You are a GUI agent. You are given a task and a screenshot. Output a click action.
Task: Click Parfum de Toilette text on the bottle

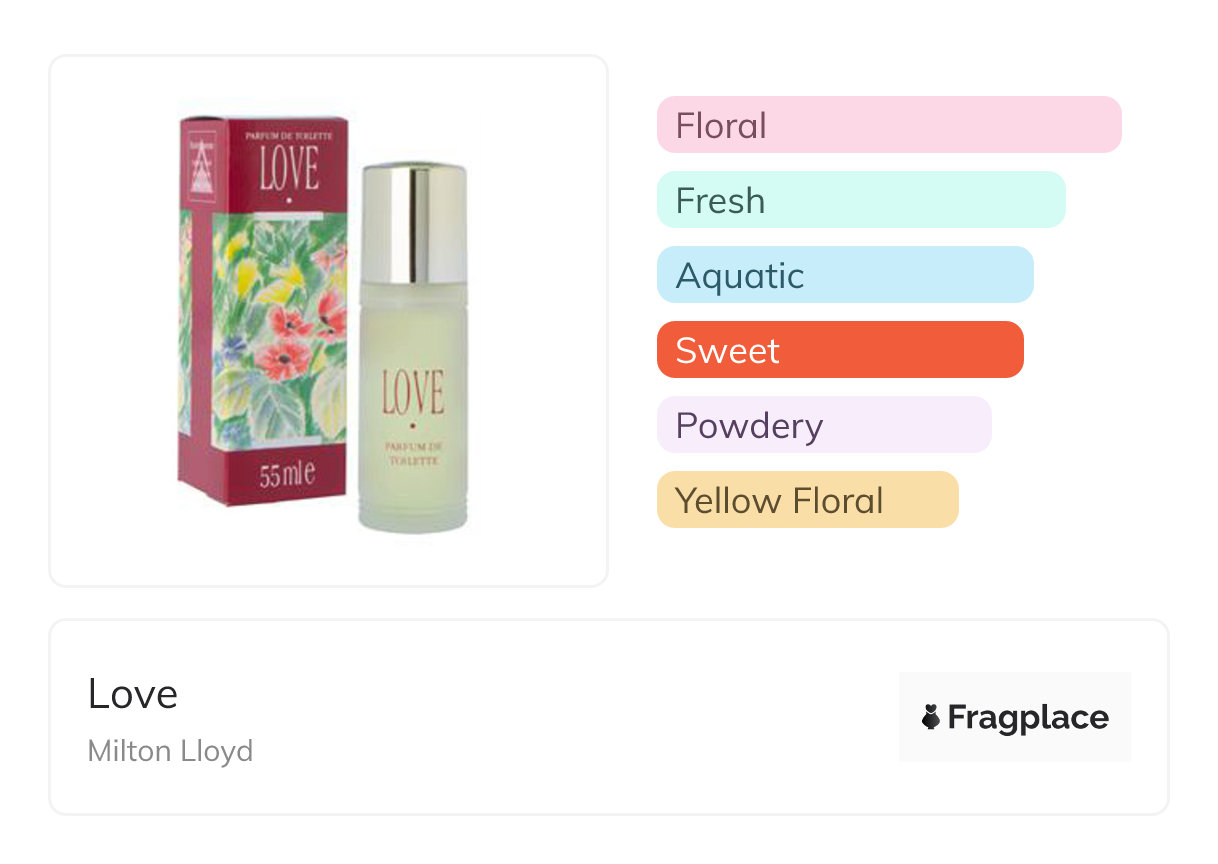[412, 452]
